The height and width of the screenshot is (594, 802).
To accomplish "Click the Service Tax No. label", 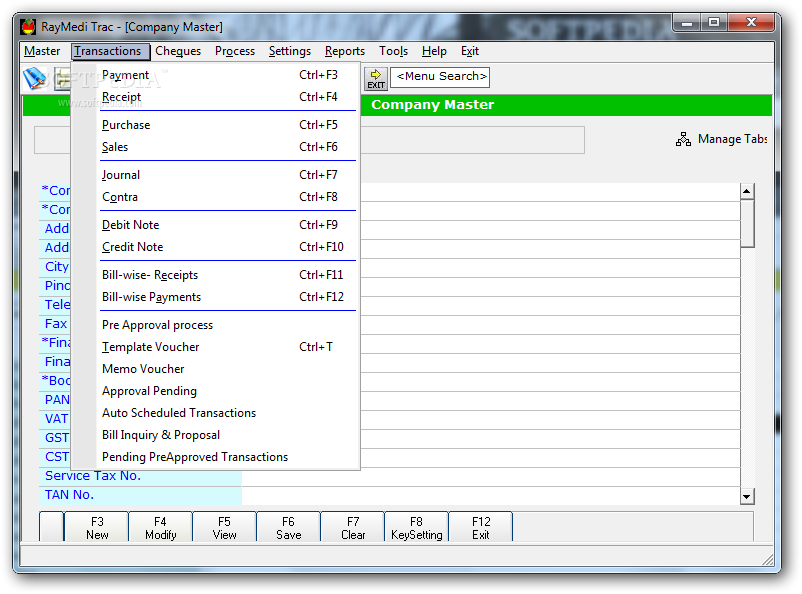I will (93, 476).
